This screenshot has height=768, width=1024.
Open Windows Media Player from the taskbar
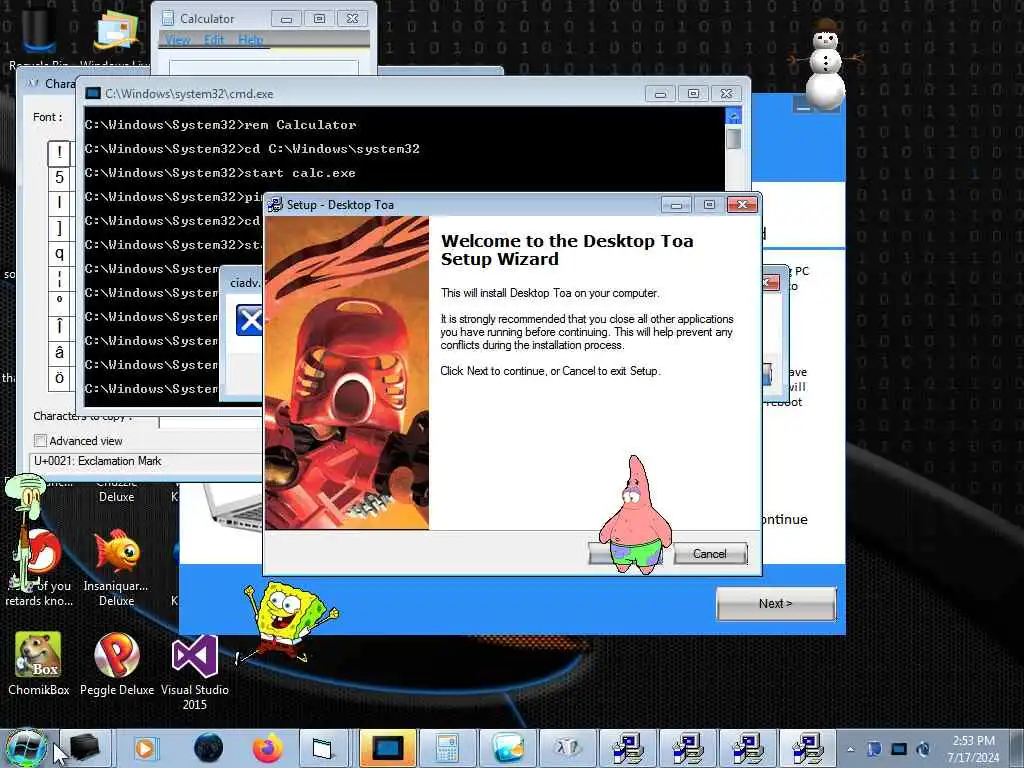146,748
